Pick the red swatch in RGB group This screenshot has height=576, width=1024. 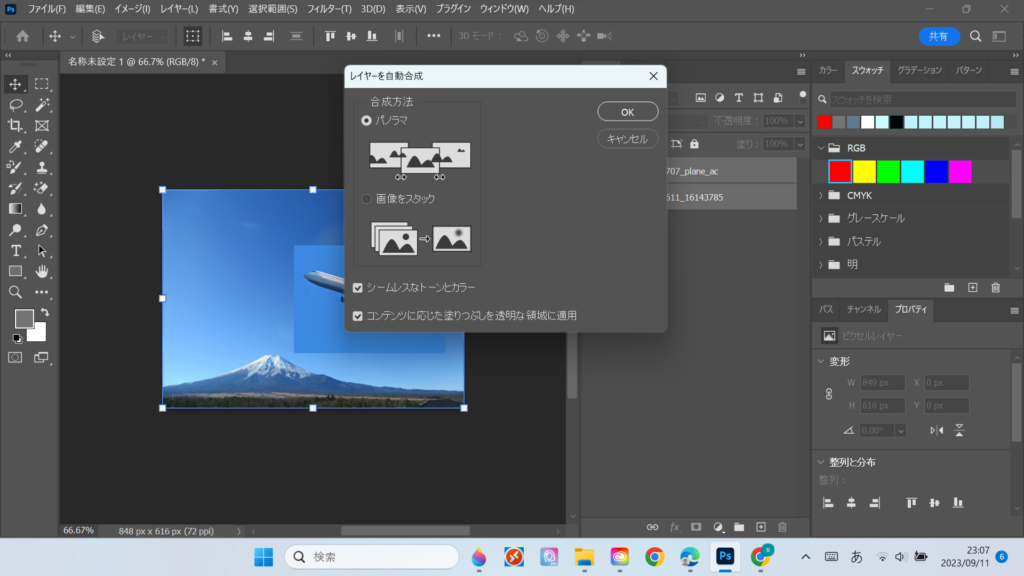[840, 172]
